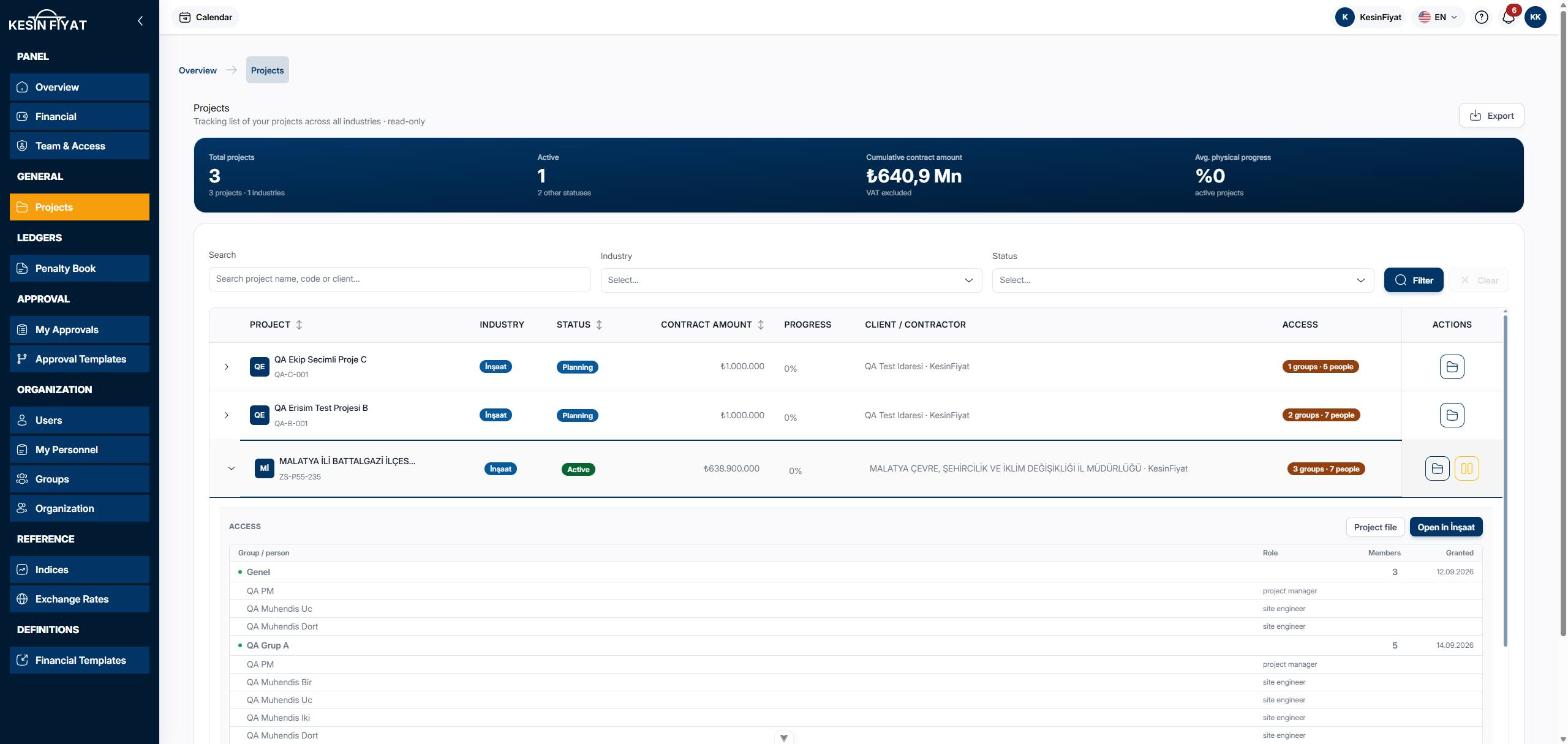
Task: Select the QA Grup A group row
Action: coord(855,646)
